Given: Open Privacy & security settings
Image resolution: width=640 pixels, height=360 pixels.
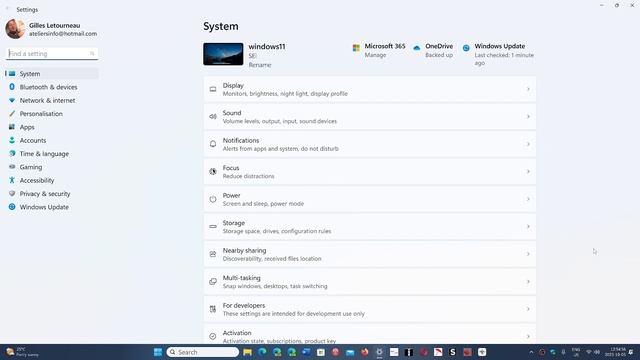Looking at the screenshot, I should click(52, 193).
